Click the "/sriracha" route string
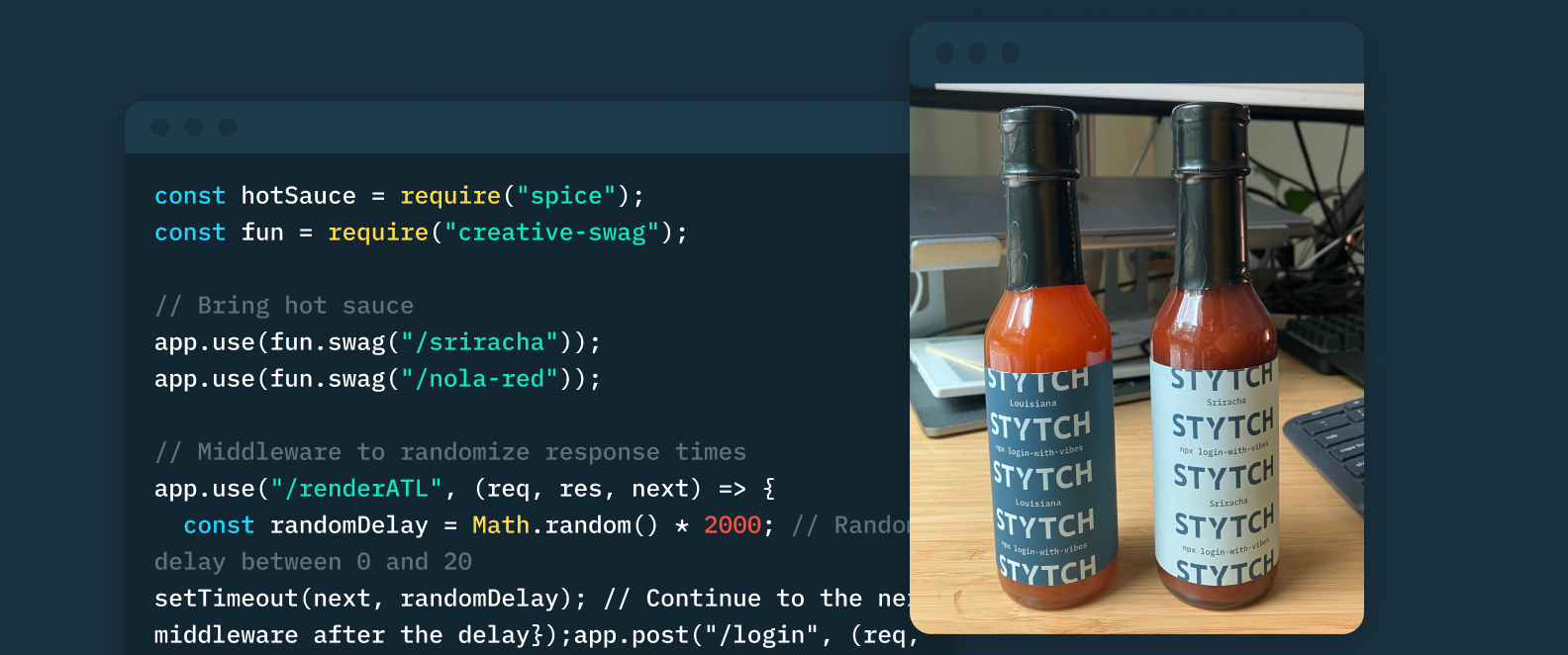Screen dimensions: 1568x655 click(x=480, y=342)
